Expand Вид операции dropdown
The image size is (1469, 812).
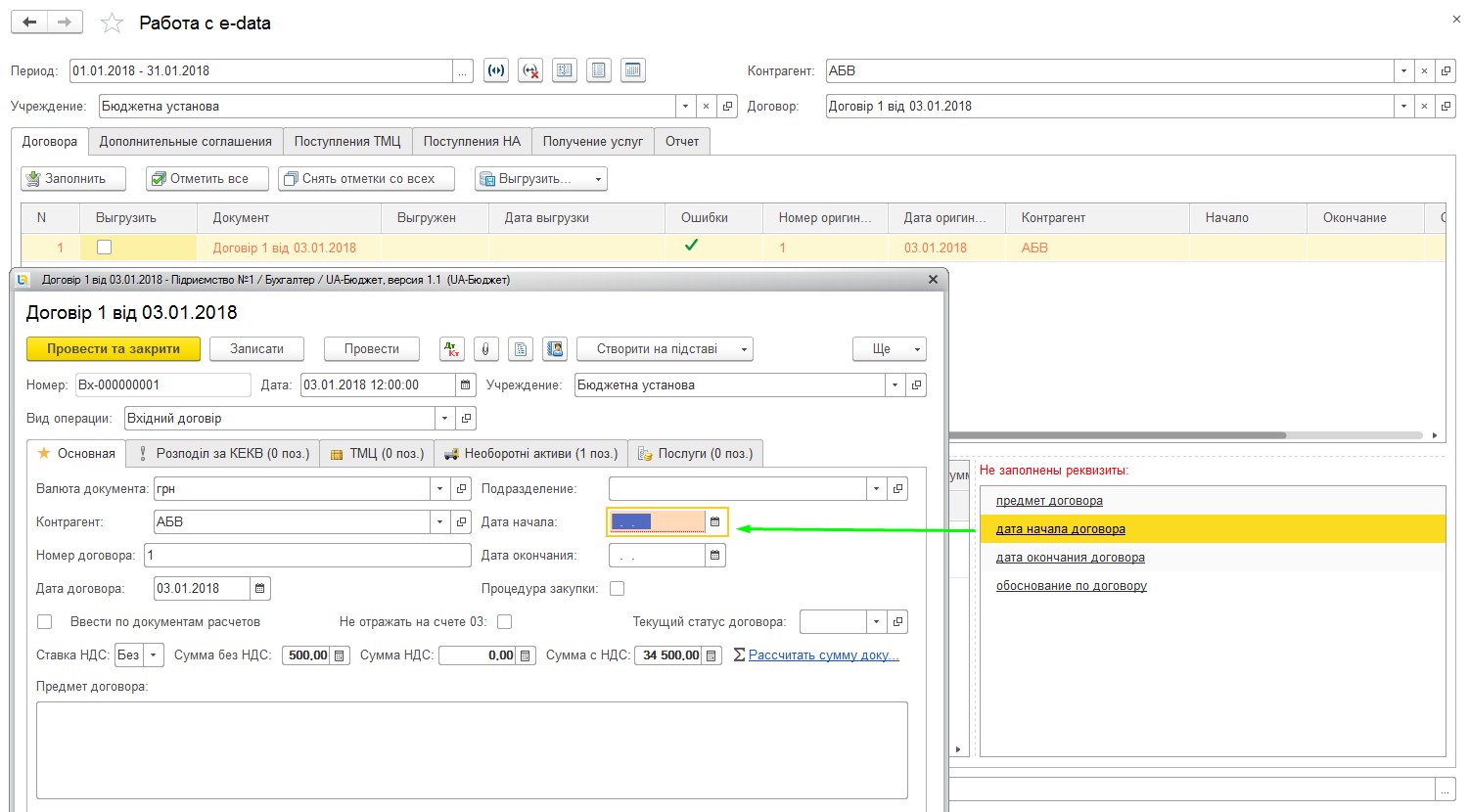(445, 418)
